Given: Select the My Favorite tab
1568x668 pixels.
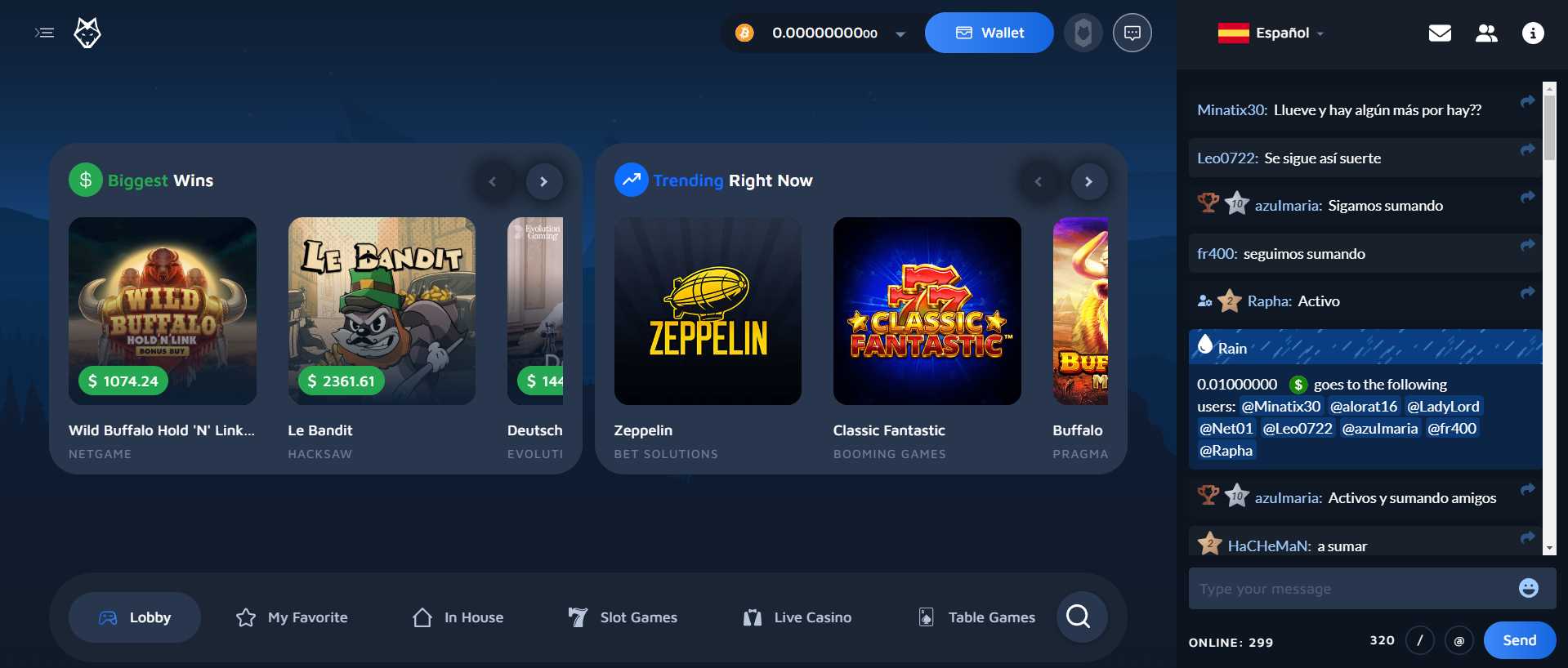Looking at the screenshot, I should click(x=292, y=617).
